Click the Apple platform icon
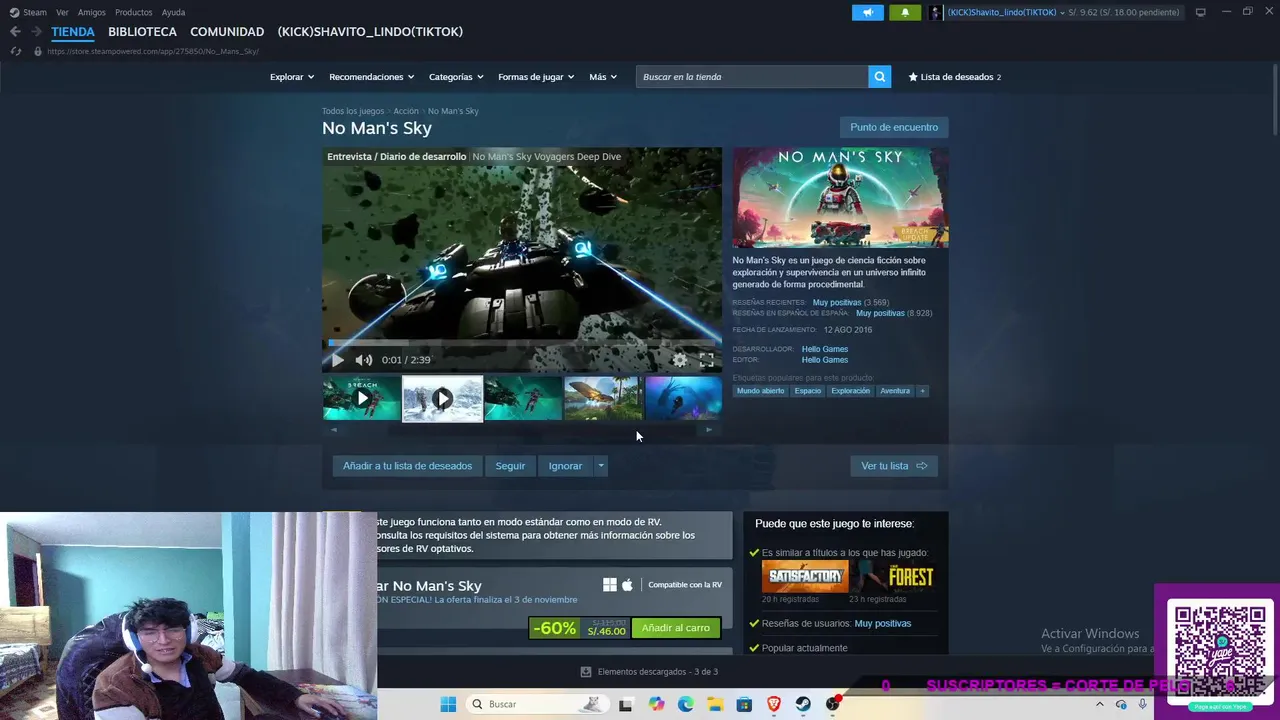Image resolution: width=1280 pixels, height=720 pixels. 628,585
